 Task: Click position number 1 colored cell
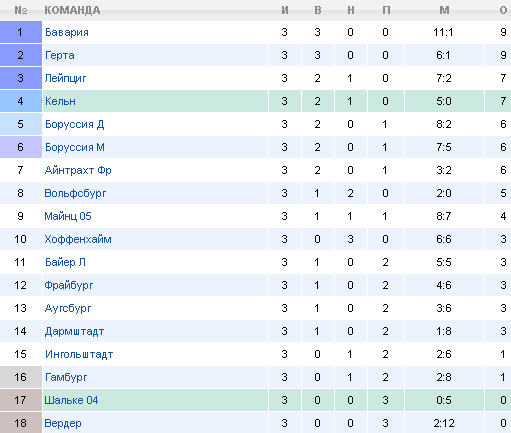pyautogui.click(x=21, y=32)
